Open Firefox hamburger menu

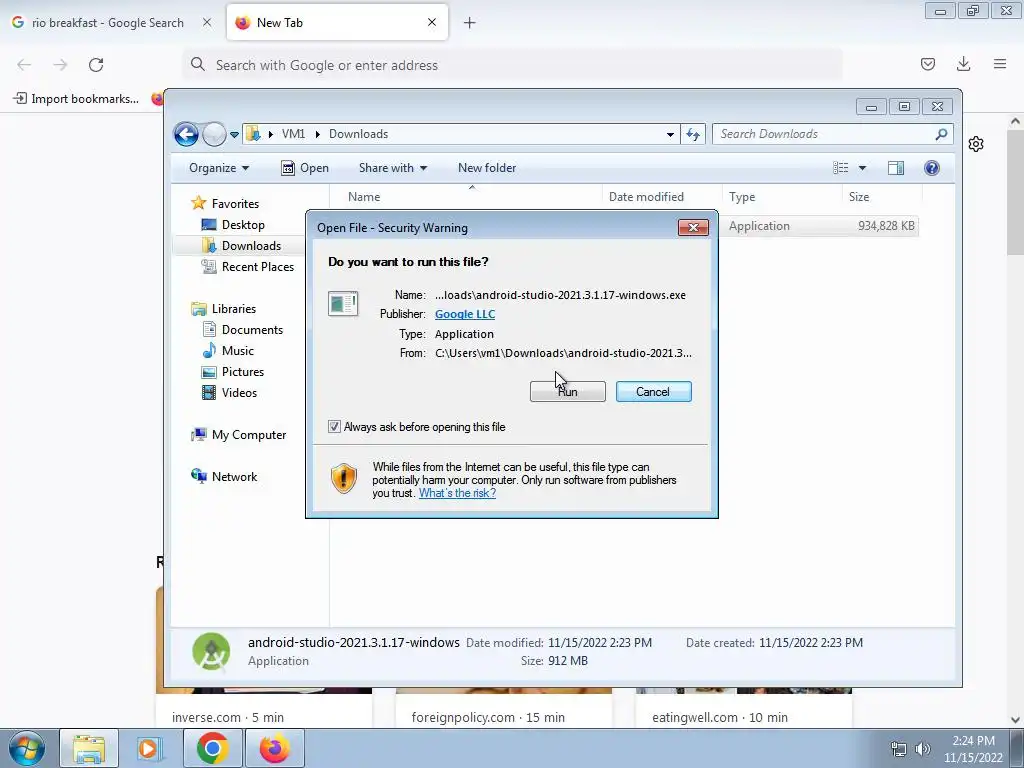pos(1000,64)
